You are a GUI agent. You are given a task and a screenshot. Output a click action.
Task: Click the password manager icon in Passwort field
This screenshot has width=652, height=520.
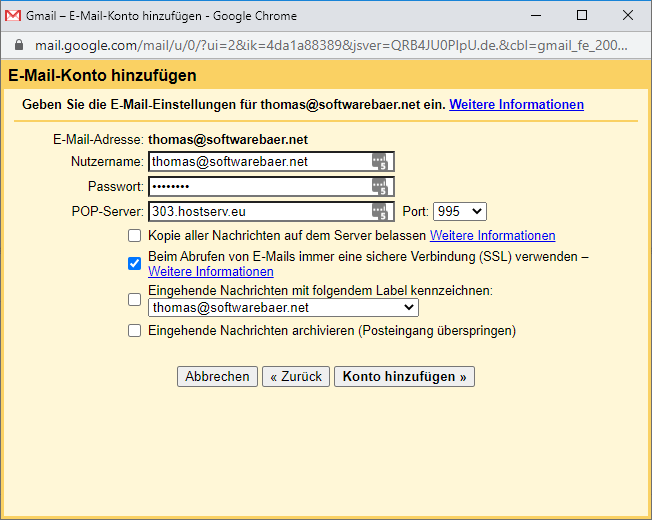tap(379, 187)
